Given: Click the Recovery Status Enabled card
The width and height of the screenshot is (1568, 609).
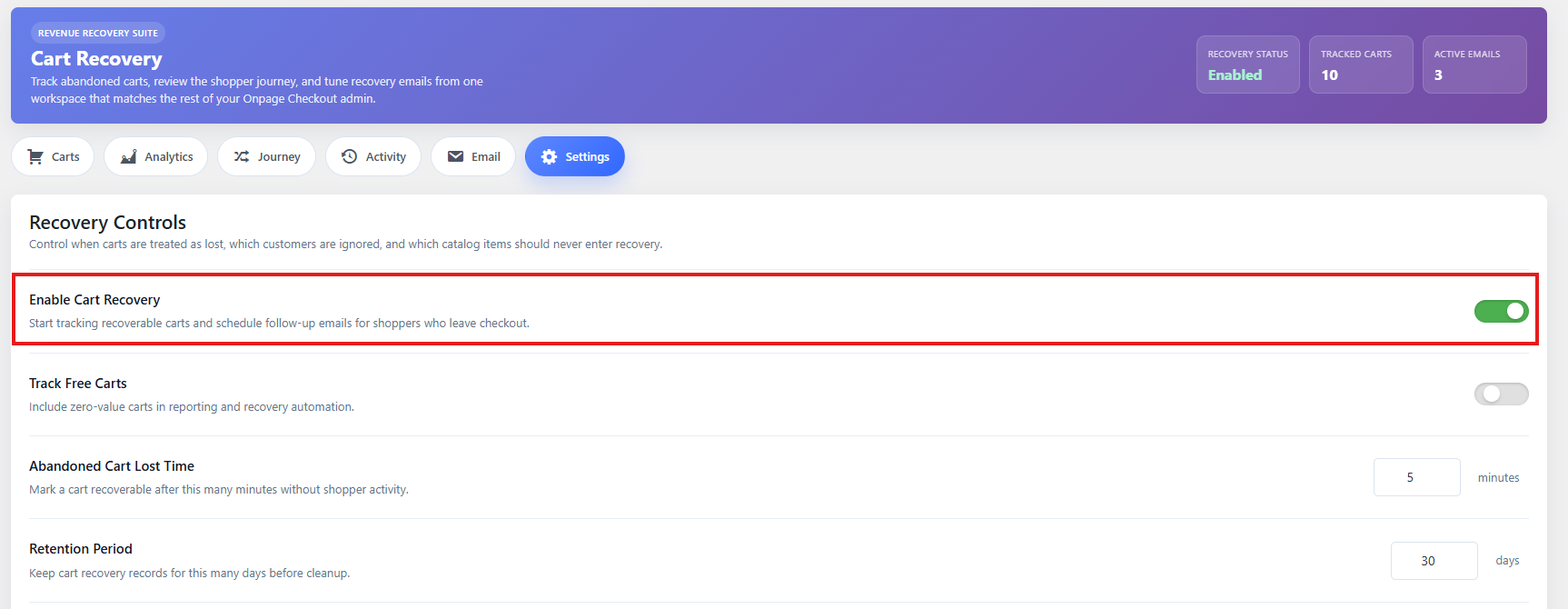Looking at the screenshot, I should coord(1247,65).
